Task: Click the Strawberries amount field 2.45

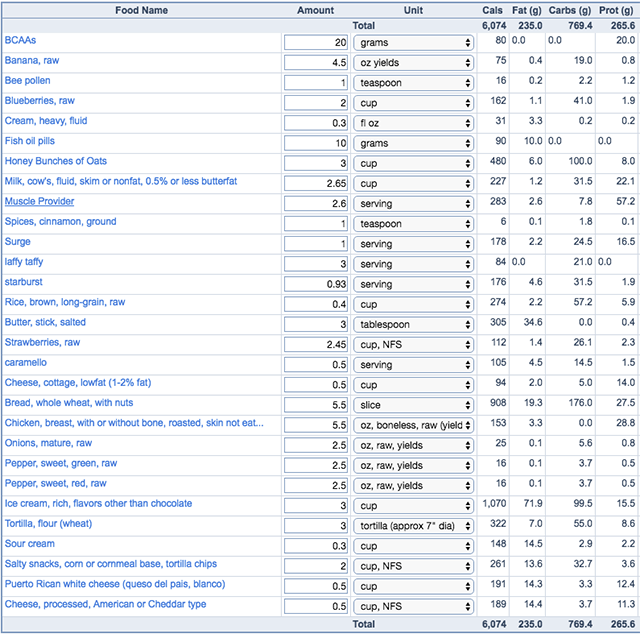Action: (316, 345)
